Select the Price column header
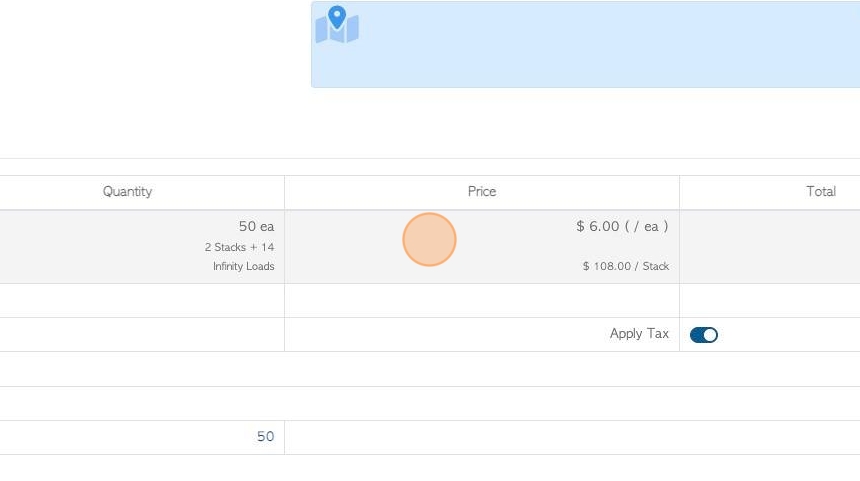 (481, 191)
